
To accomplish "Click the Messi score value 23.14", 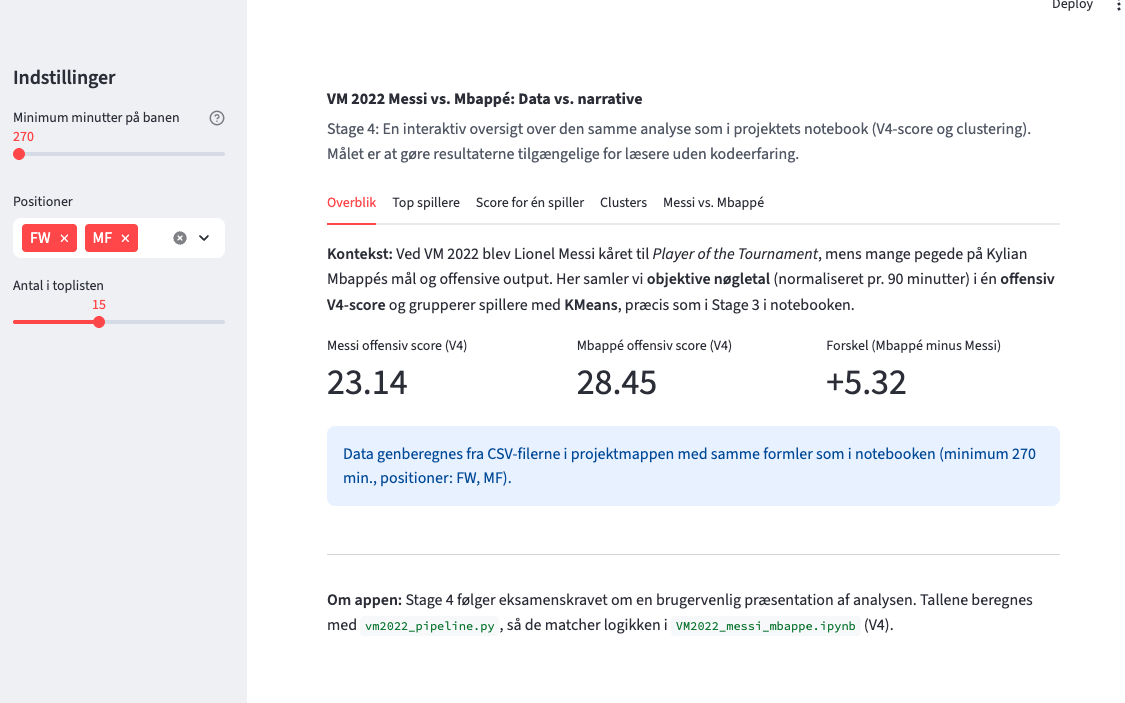I will pos(367,382).
